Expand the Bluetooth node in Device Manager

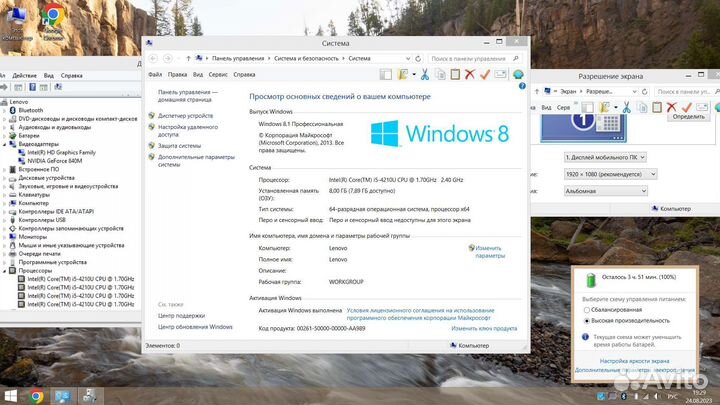[5, 111]
